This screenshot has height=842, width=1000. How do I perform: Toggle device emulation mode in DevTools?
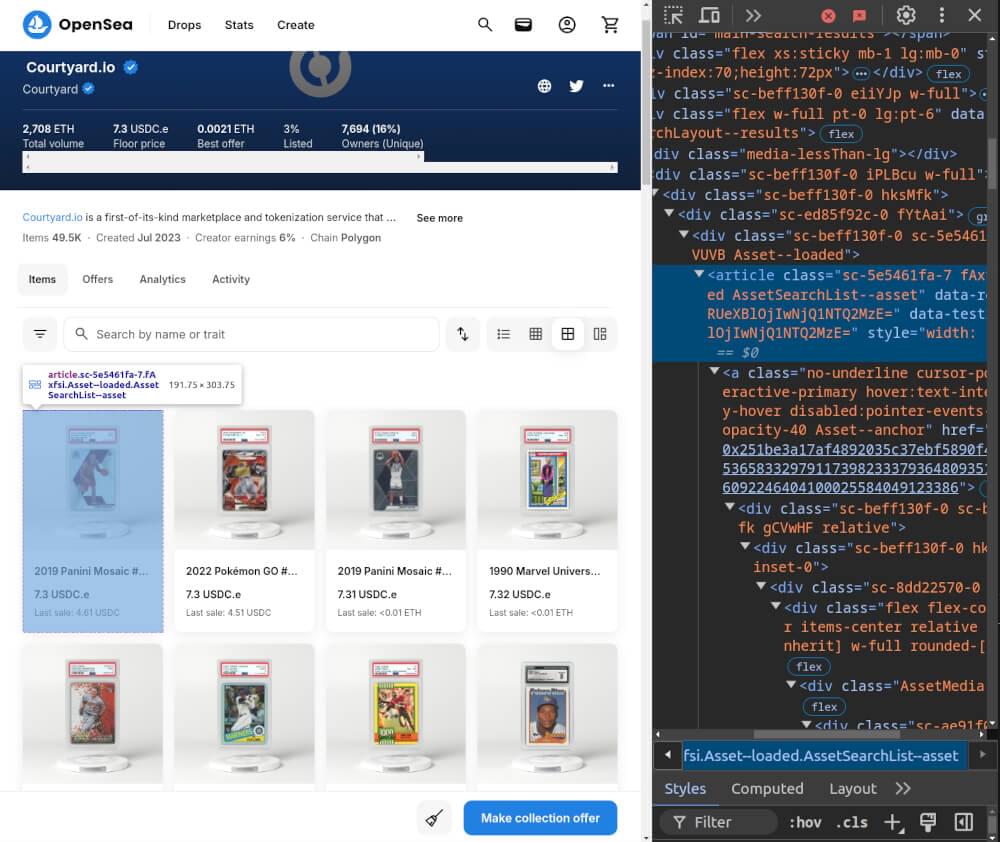click(x=710, y=15)
